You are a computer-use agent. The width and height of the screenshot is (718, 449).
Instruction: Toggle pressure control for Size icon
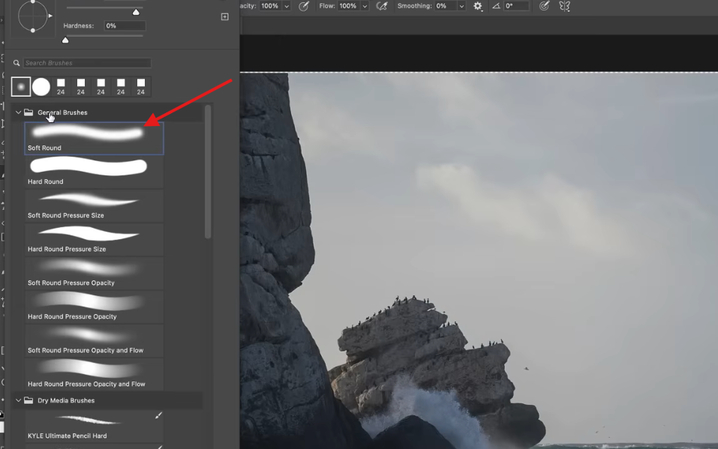(544, 6)
